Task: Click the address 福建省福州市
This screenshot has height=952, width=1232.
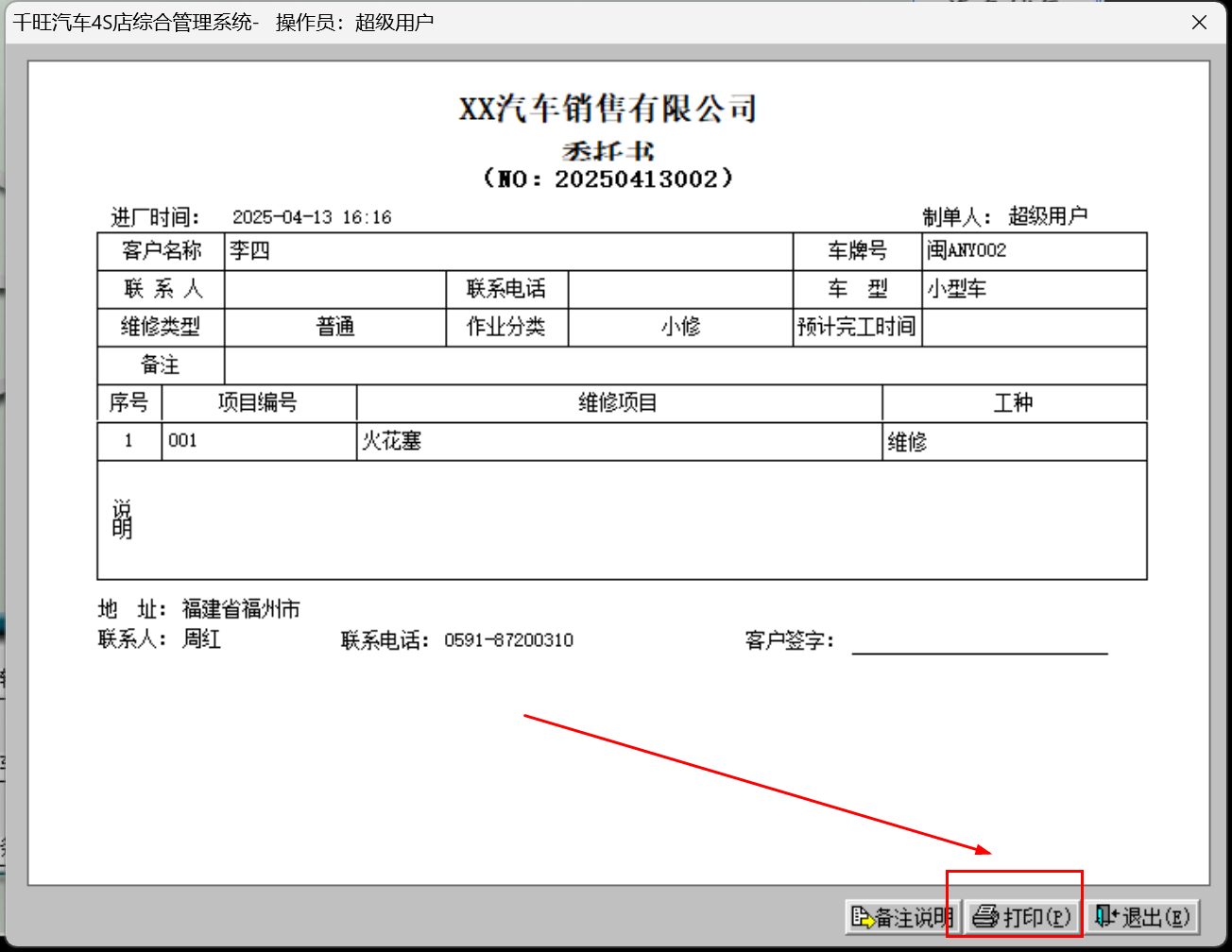Action: (x=241, y=609)
